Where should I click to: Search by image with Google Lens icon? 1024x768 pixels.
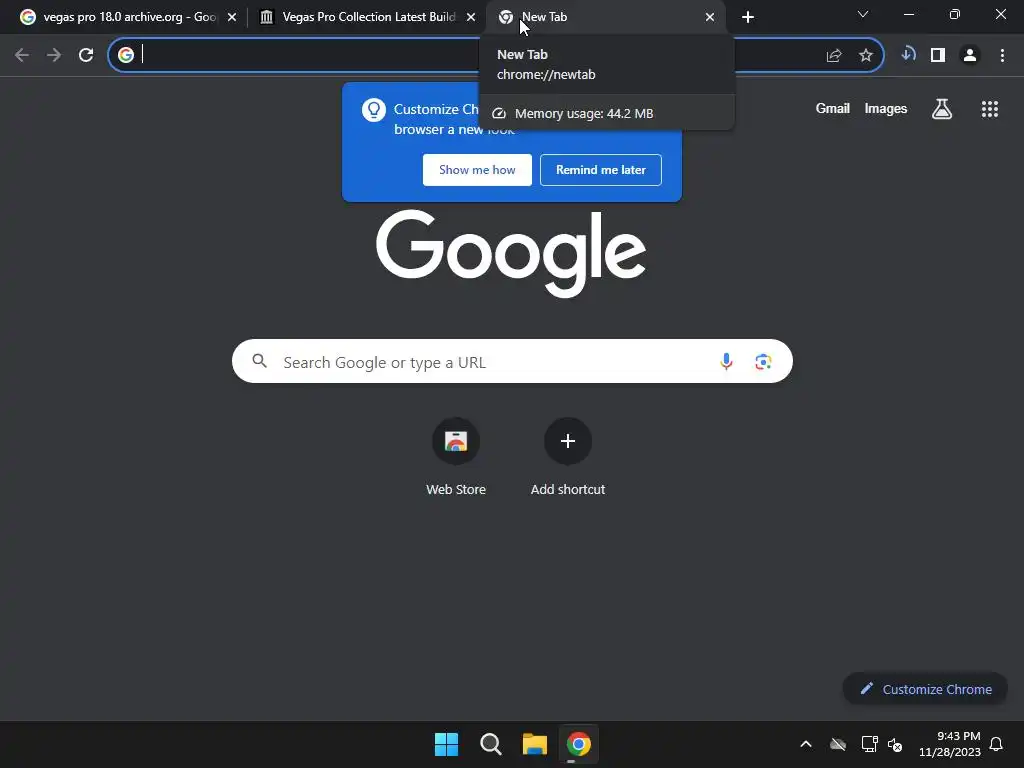pos(763,361)
